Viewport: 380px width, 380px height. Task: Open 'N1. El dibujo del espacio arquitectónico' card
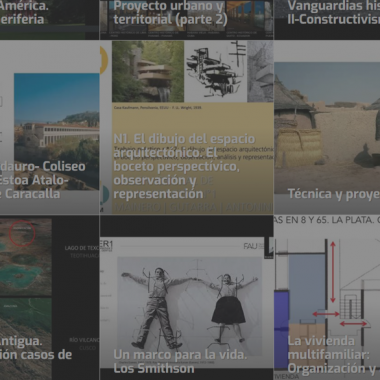click(187, 127)
